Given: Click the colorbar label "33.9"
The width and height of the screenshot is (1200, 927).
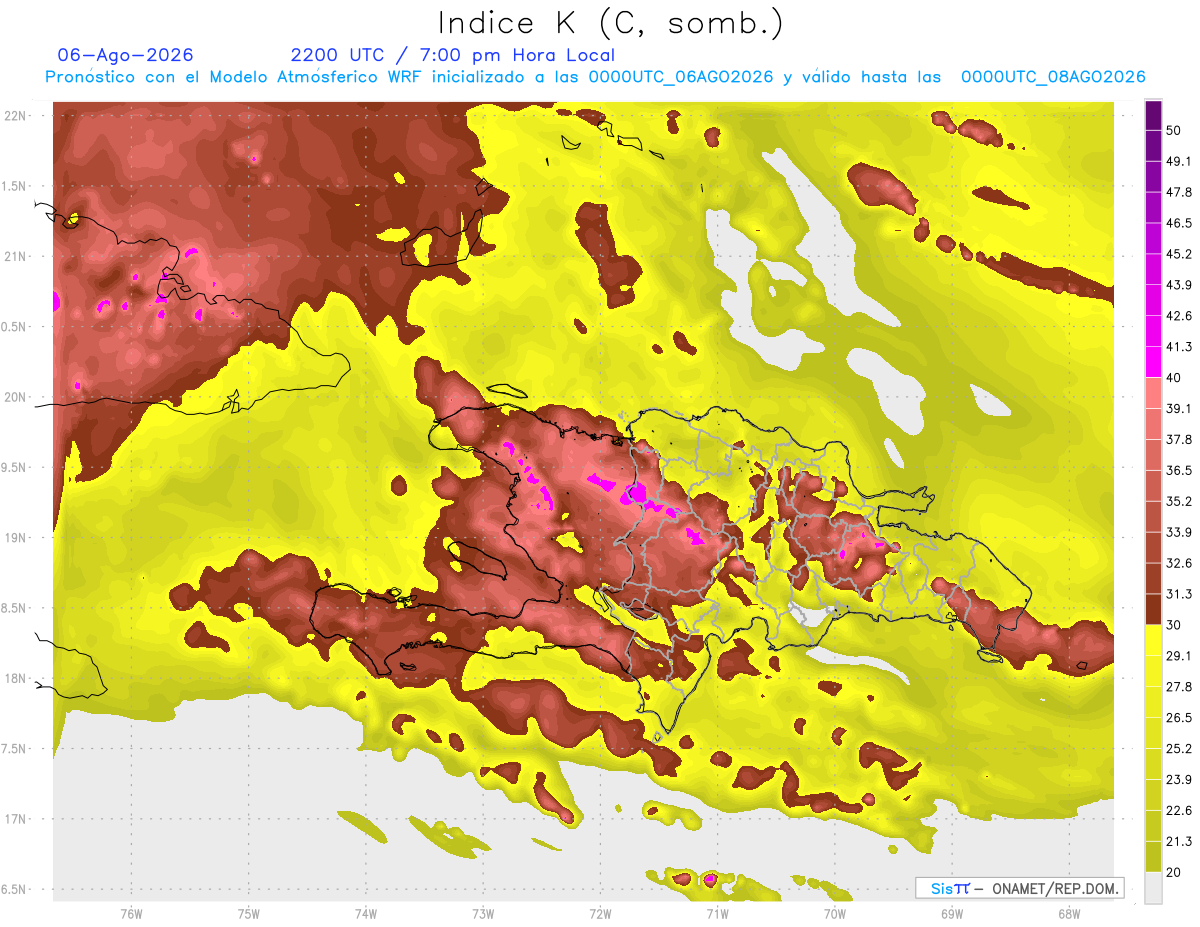Looking at the screenshot, I should (x=1179, y=532).
